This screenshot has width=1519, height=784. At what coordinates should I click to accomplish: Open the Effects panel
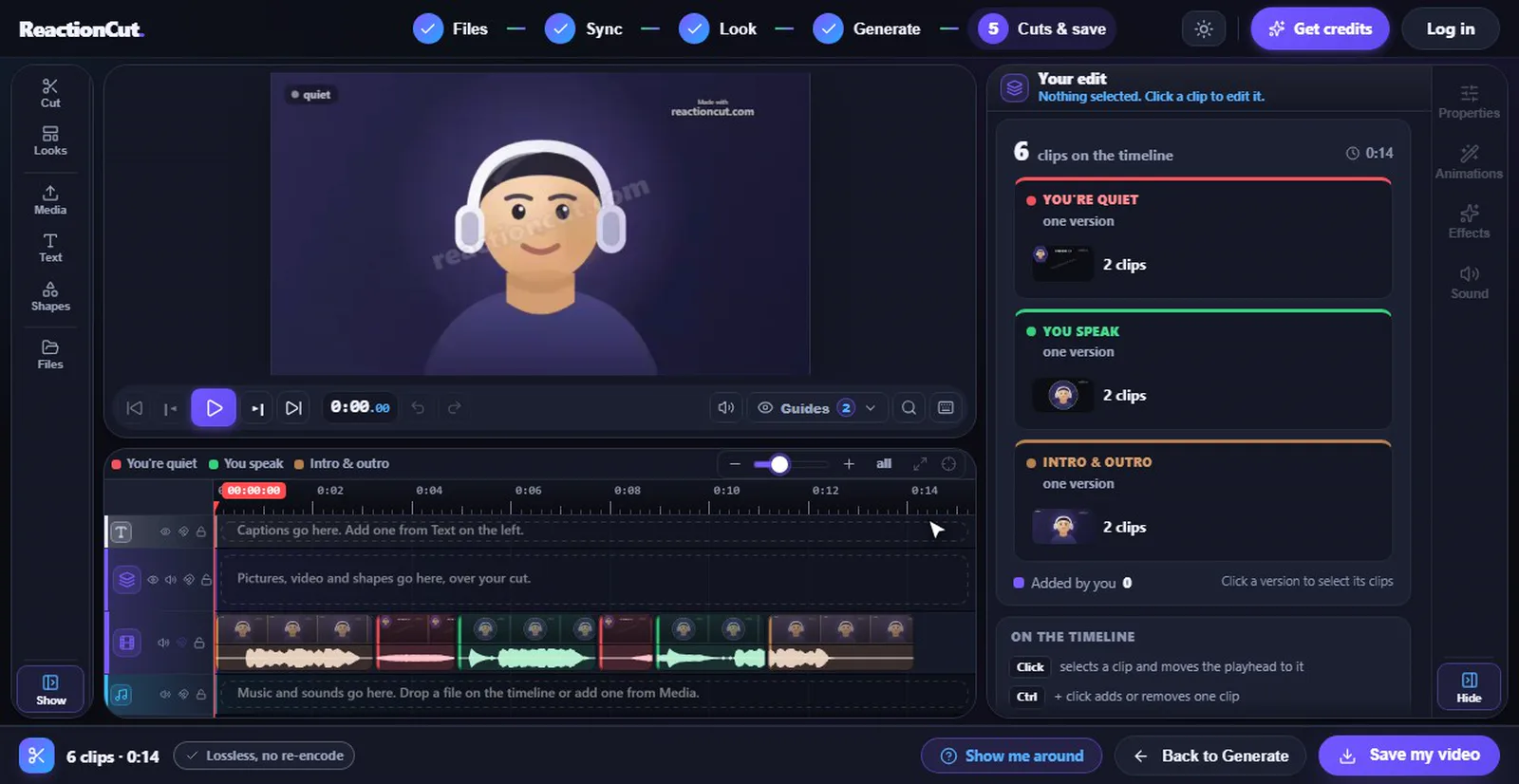tap(1469, 221)
